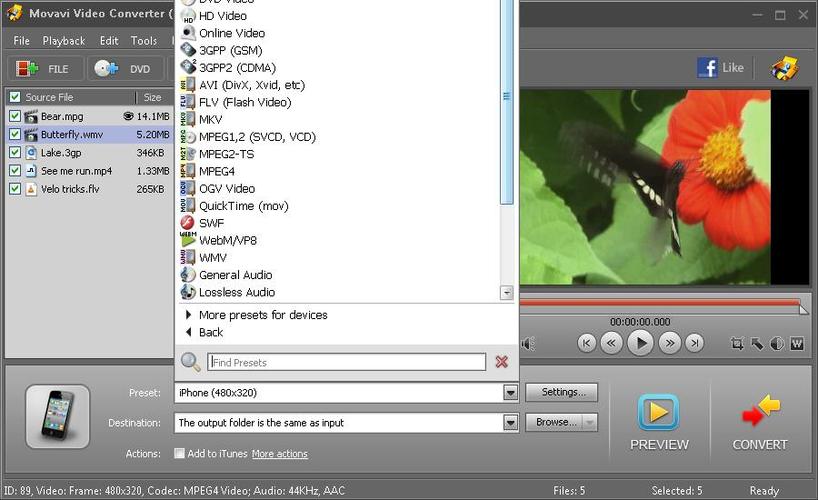Play the video preview

coord(640,343)
